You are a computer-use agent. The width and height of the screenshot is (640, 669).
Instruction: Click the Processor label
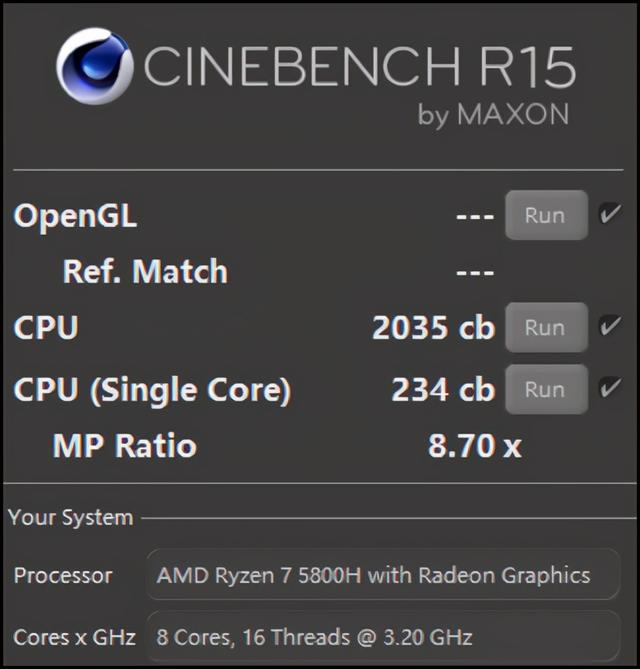click(x=63, y=576)
